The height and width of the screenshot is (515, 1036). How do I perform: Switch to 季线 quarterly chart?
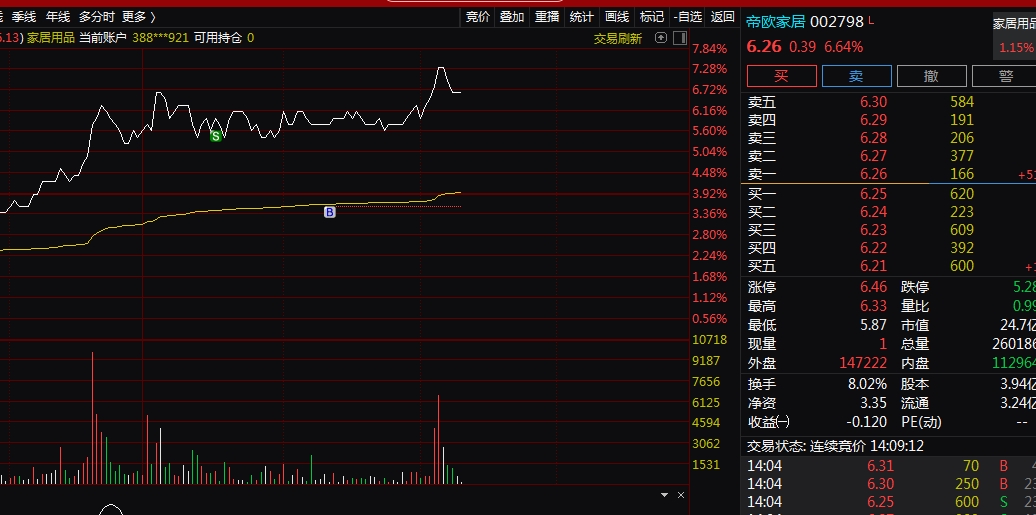[23, 17]
